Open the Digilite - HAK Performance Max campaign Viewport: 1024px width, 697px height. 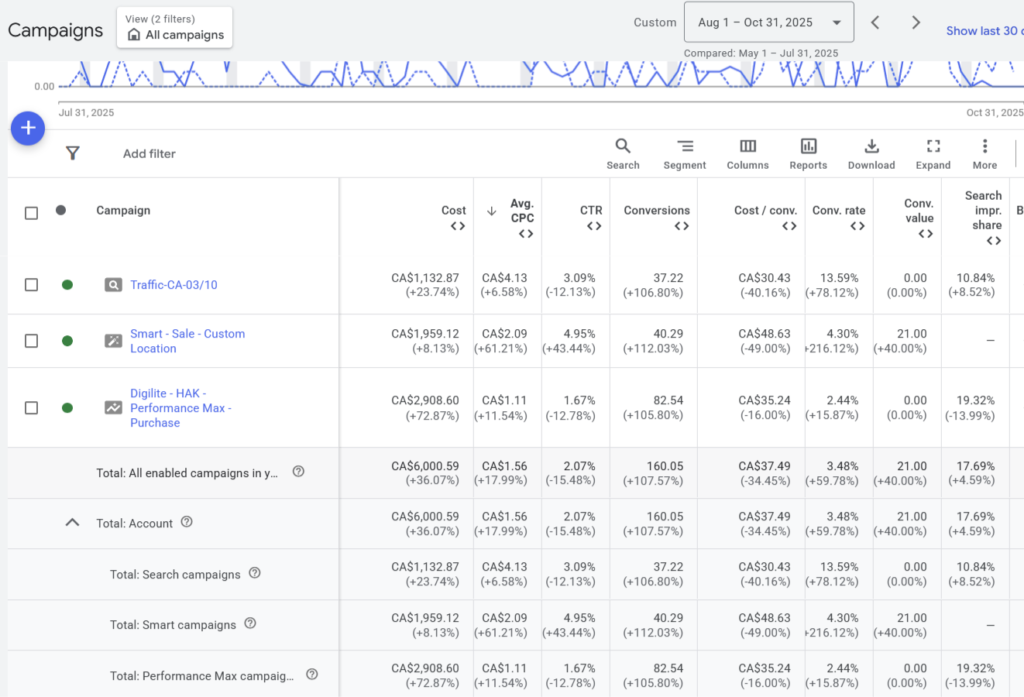(x=180, y=408)
